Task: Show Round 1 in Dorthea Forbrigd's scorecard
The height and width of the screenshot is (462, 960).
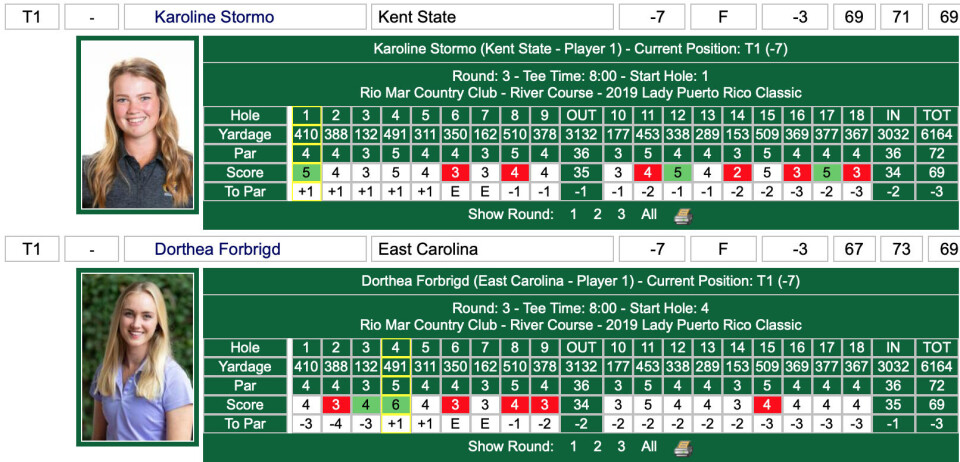Action: tap(573, 447)
